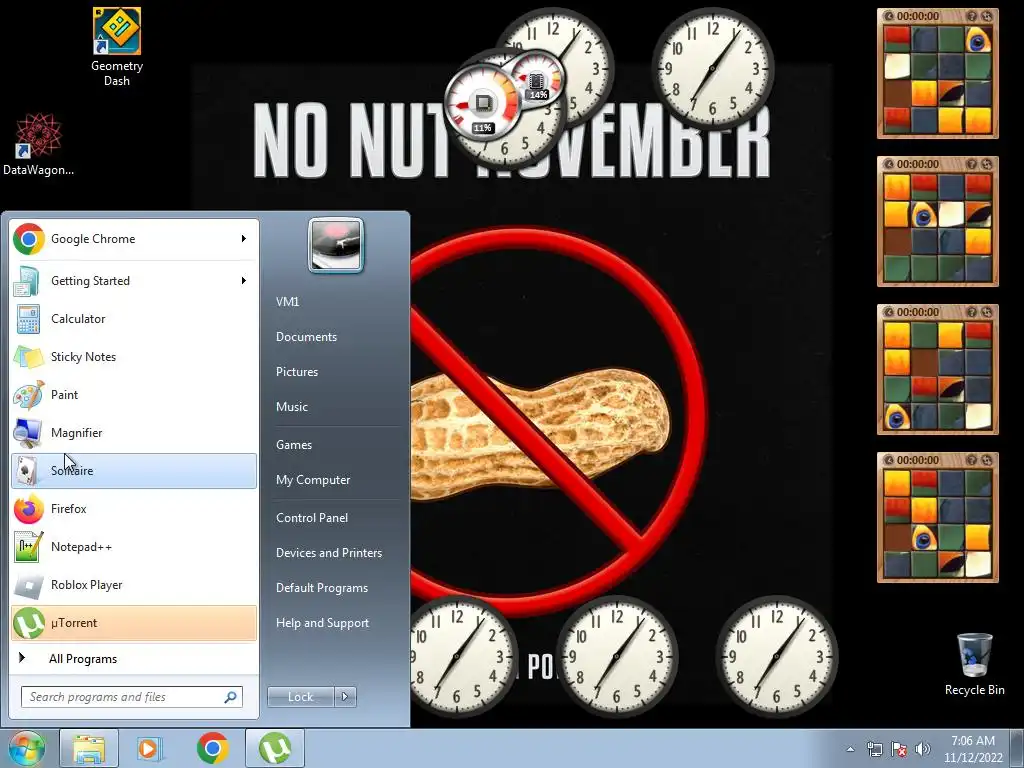Click the top-right clock gadget
This screenshot has width=1024, height=768.
pos(712,67)
